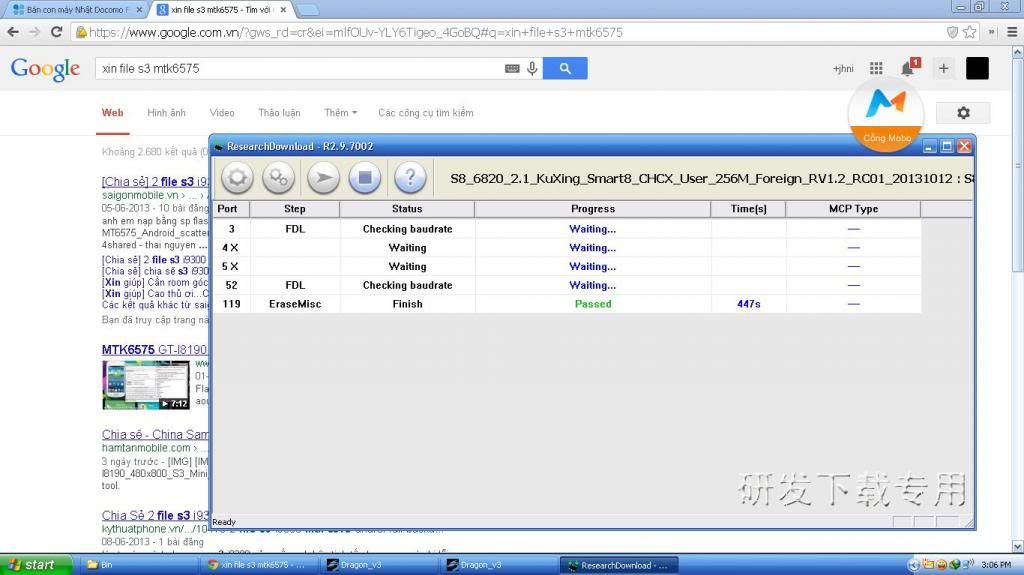Image resolution: width=1024 pixels, height=575 pixels.
Task: Open Google apps grid icon
Action: click(x=876, y=68)
